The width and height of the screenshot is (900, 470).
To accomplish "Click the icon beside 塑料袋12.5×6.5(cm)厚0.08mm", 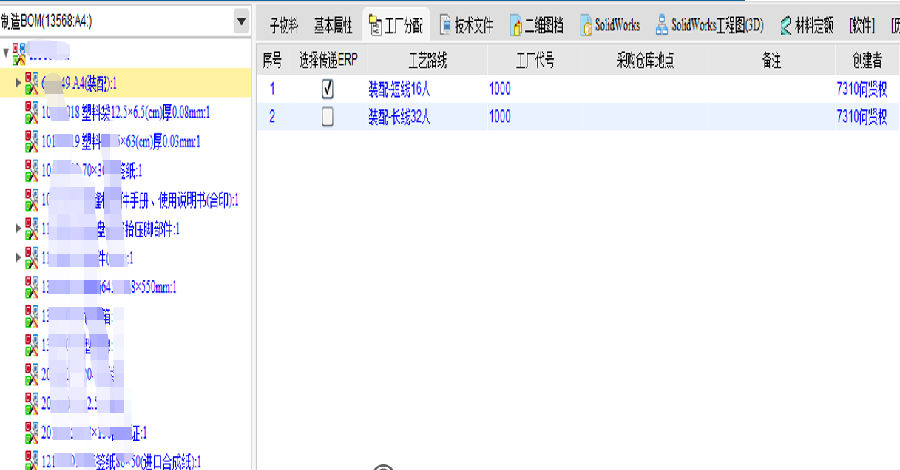I will (x=32, y=112).
